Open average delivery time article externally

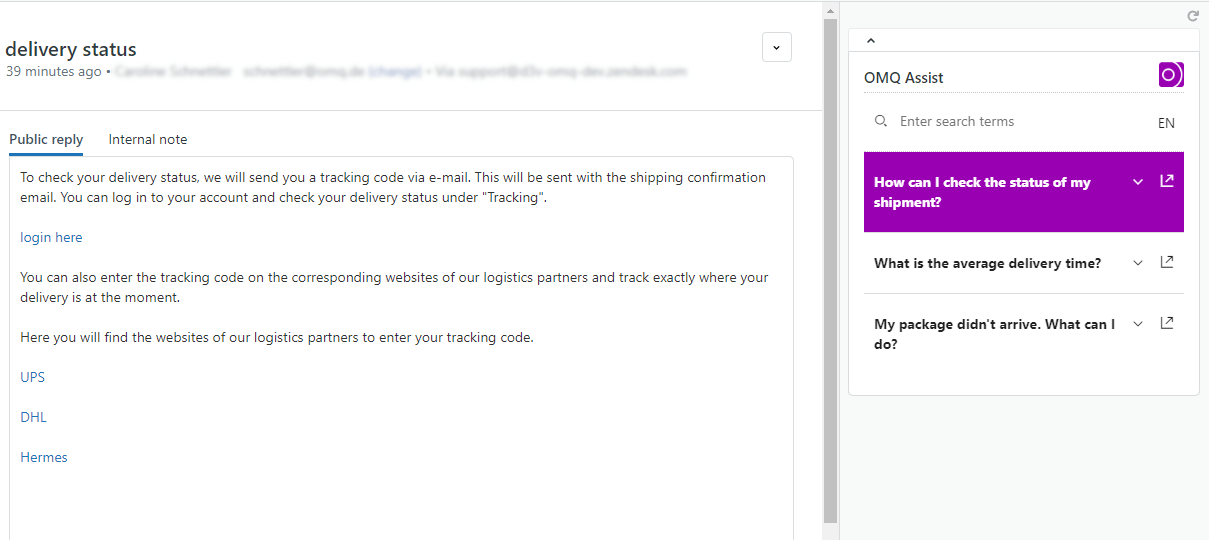(1166, 262)
